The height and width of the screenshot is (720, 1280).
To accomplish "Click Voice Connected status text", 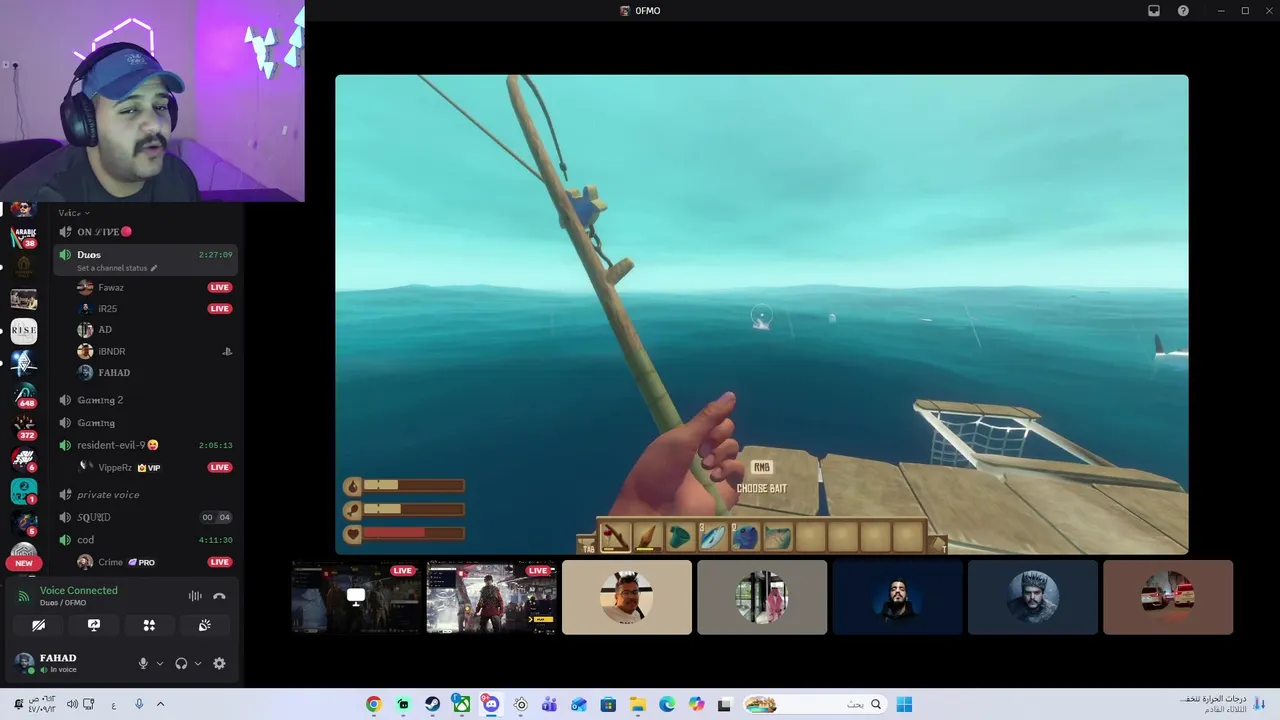I will (79, 591).
